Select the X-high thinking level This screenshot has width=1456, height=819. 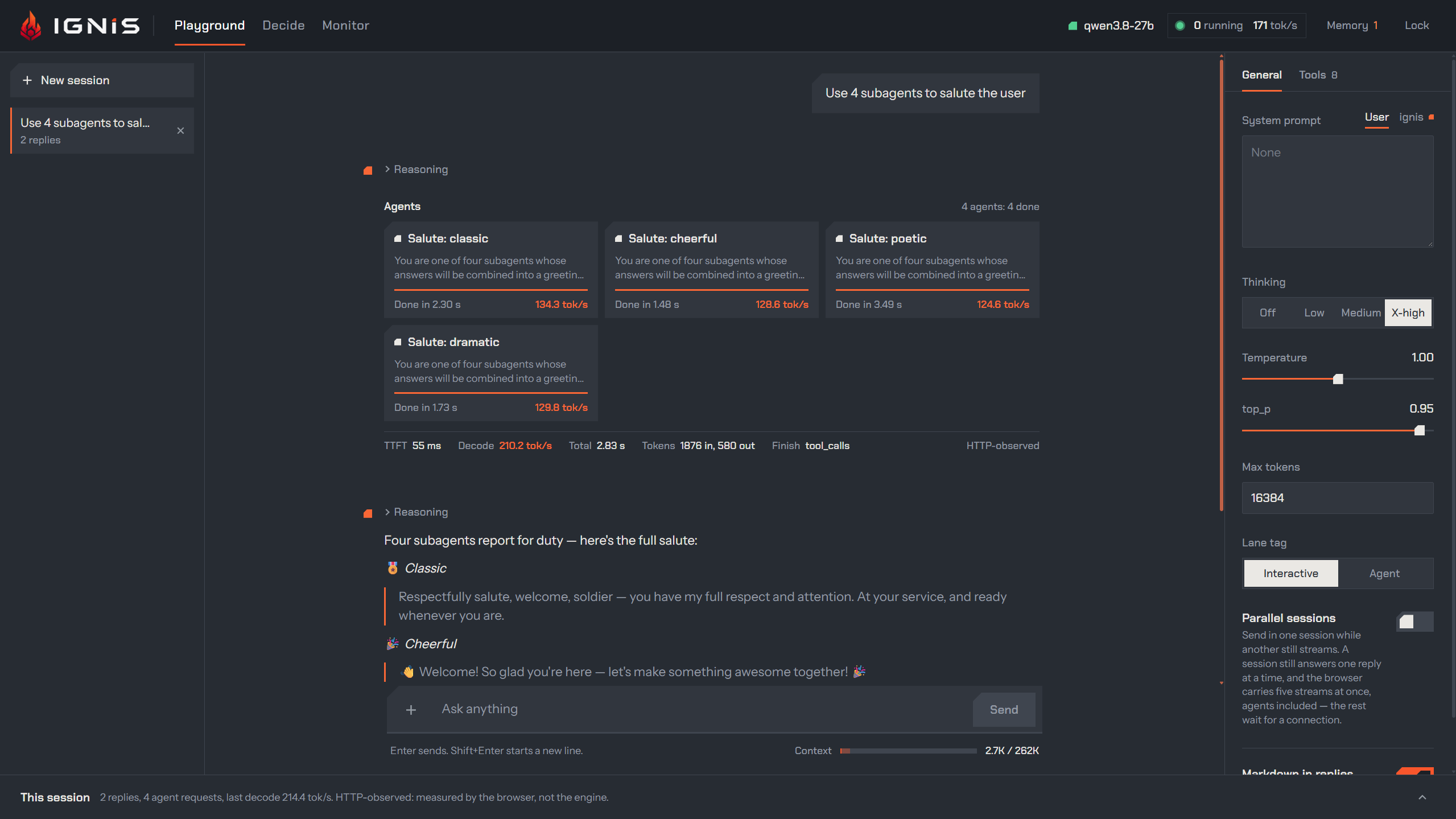[x=1408, y=312]
